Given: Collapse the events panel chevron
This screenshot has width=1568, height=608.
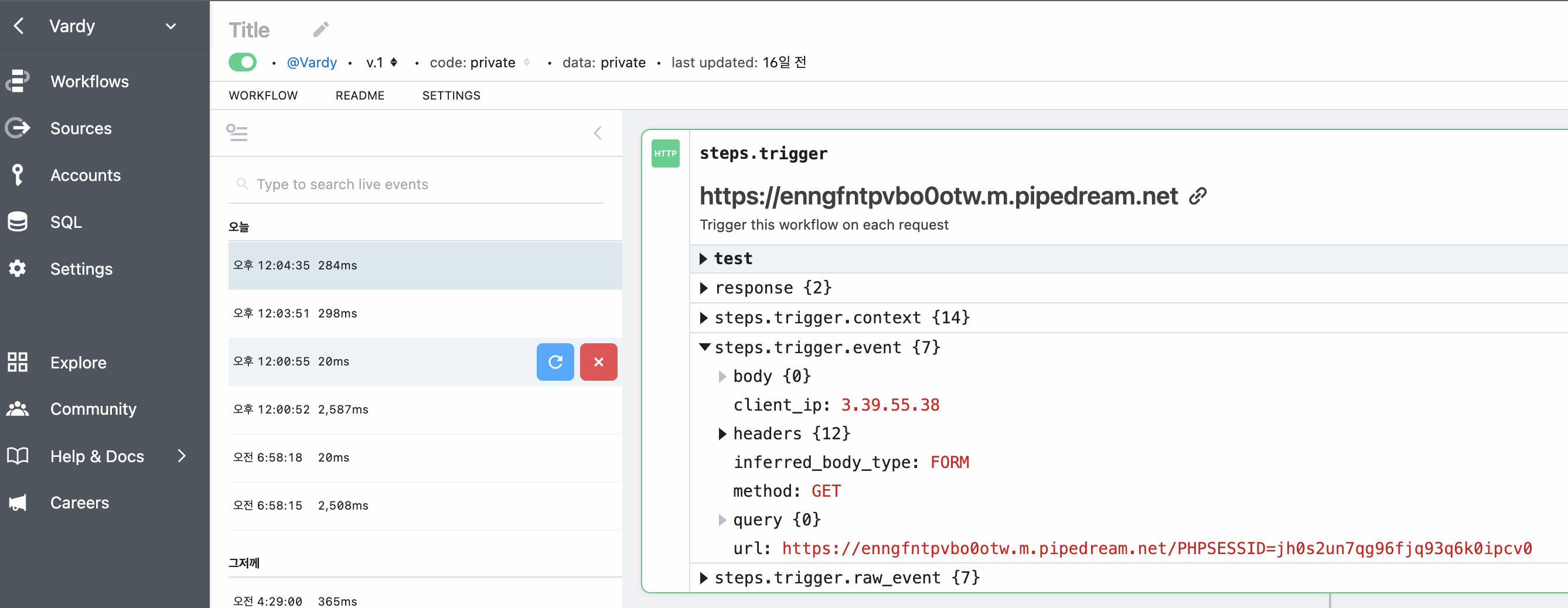Looking at the screenshot, I should (x=598, y=133).
